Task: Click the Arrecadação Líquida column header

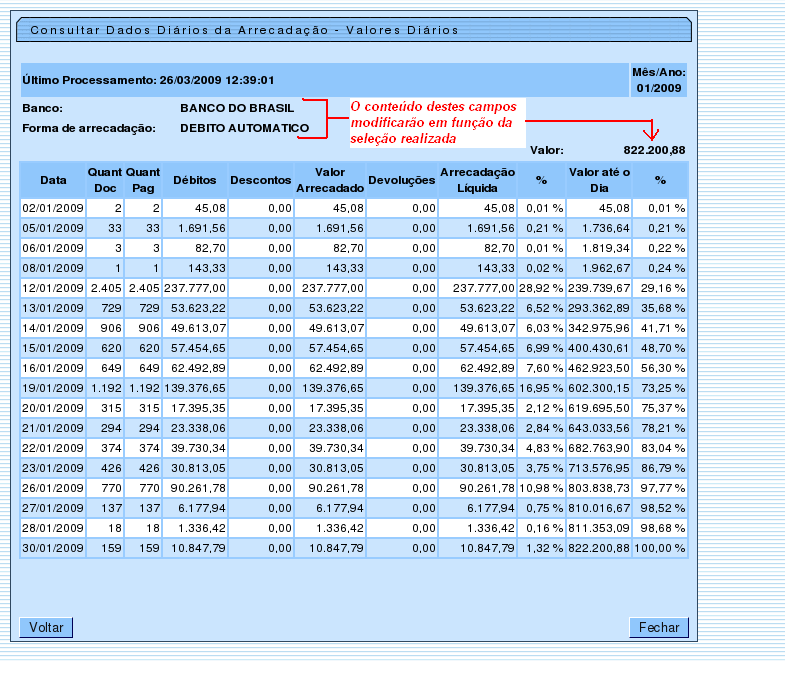Action: click(477, 180)
